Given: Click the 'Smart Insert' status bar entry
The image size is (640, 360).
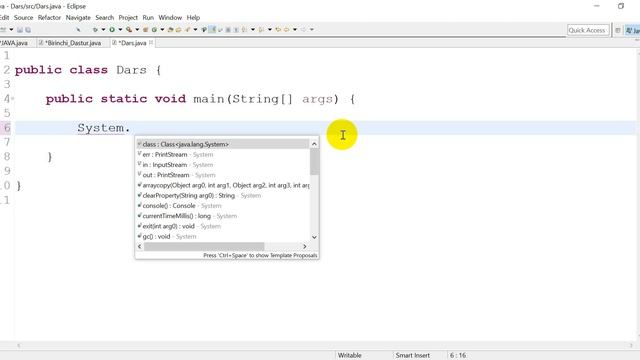Looking at the screenshot, I should 412,356.
